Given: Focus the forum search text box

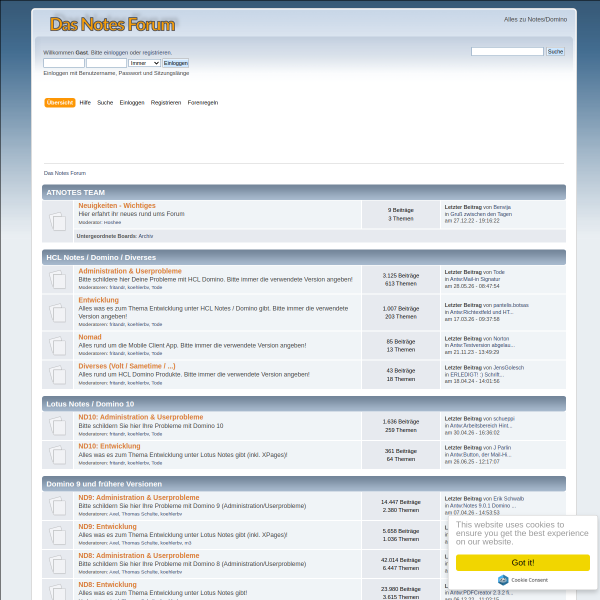Looking at the screenshot, I should pyautogui.click(x=507, y=52).
